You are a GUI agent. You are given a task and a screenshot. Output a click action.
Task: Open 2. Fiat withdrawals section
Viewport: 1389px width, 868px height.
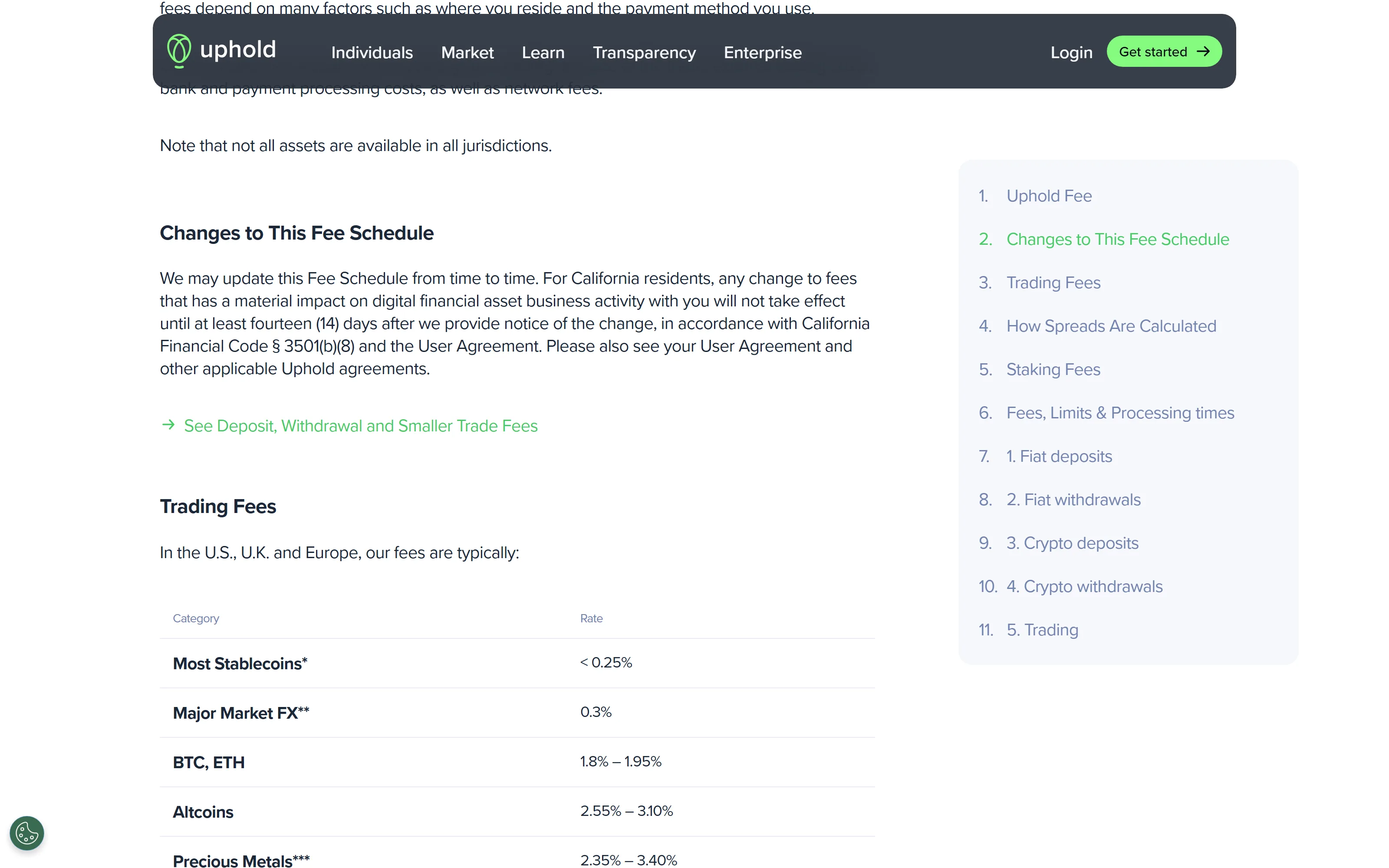(x=1073, y=500)
